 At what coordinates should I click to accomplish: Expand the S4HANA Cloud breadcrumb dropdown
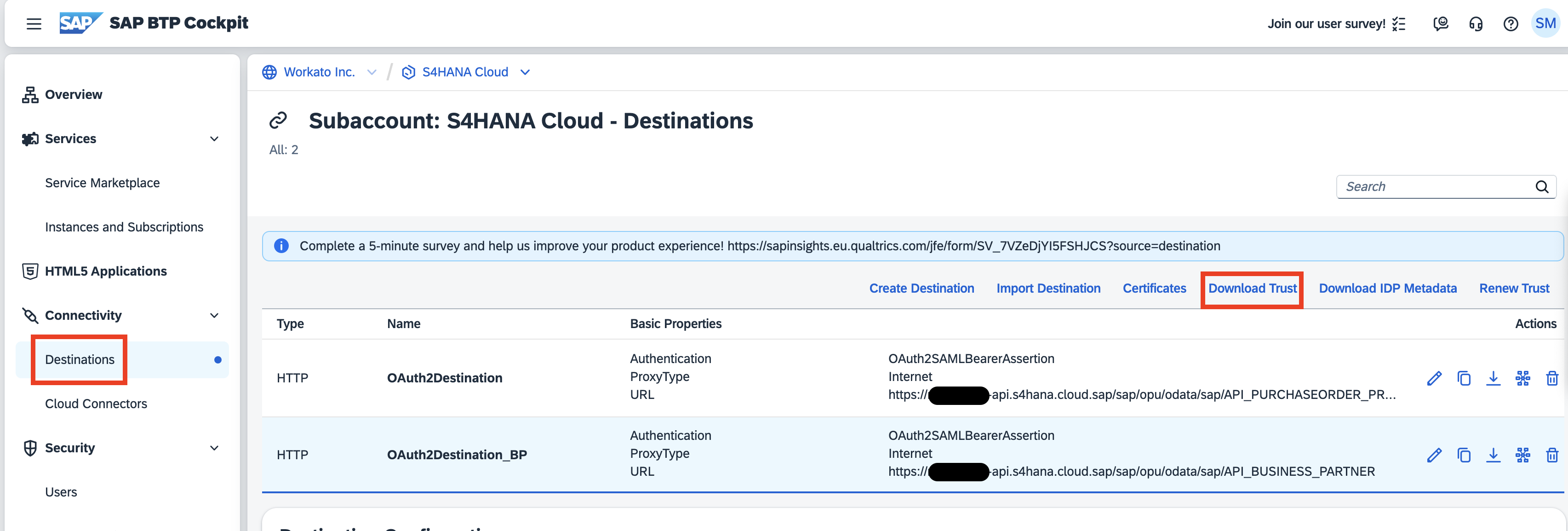pyautogui.click(x=525, y=72)
